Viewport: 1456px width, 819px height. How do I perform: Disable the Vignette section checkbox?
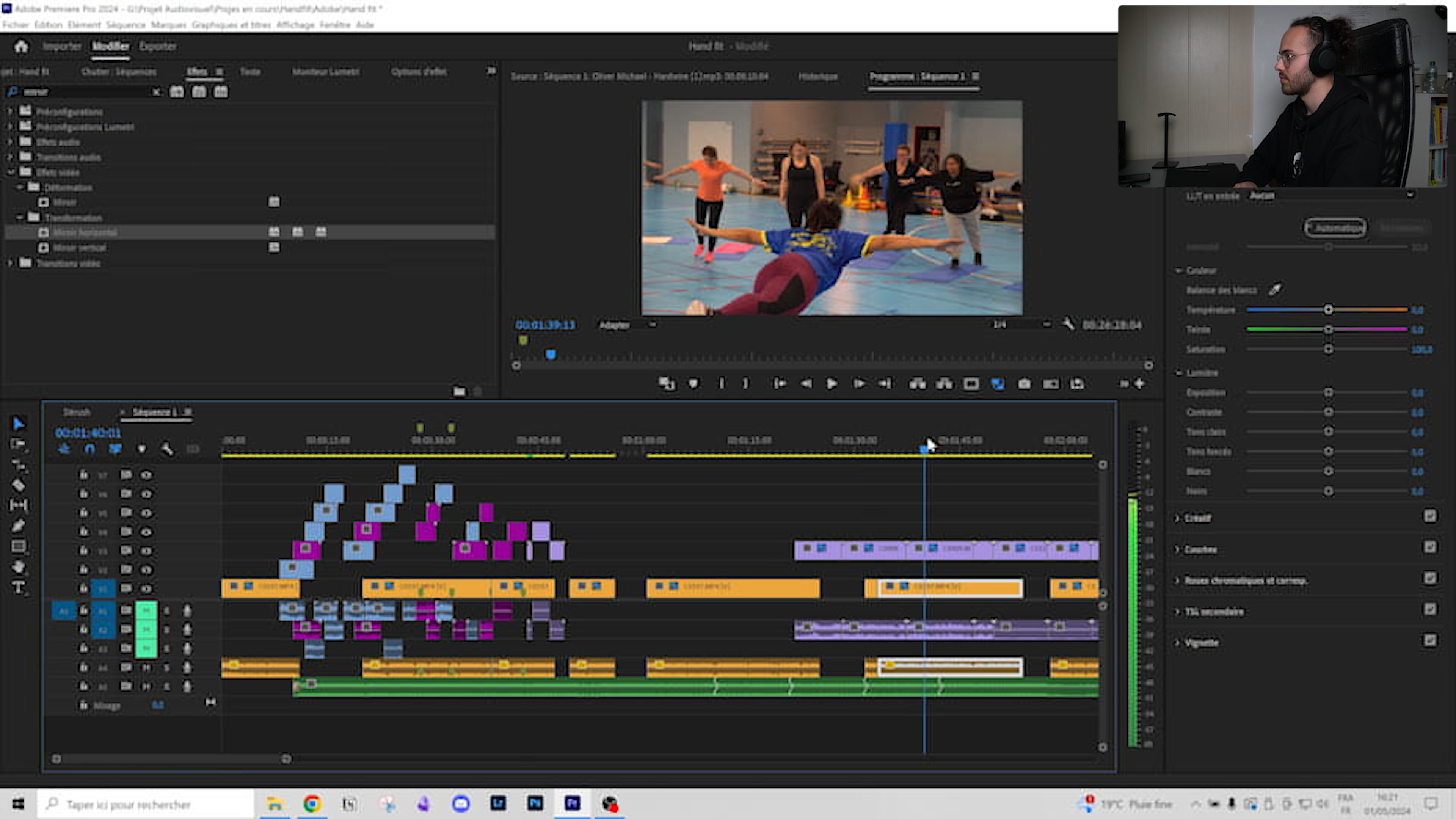point(1429,640)
